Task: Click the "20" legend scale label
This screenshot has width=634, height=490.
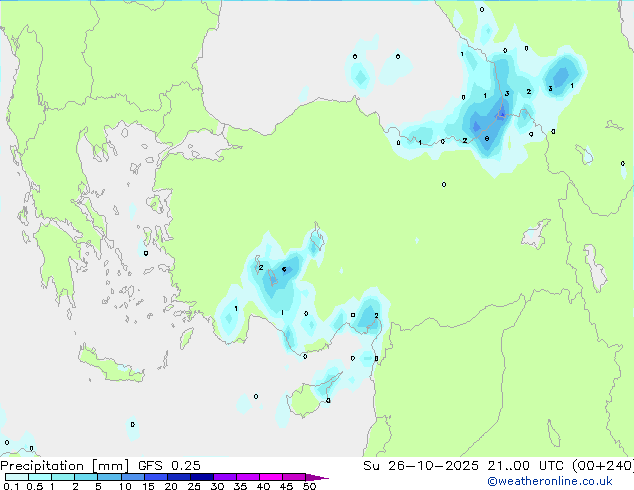Action: pos(171,486)
